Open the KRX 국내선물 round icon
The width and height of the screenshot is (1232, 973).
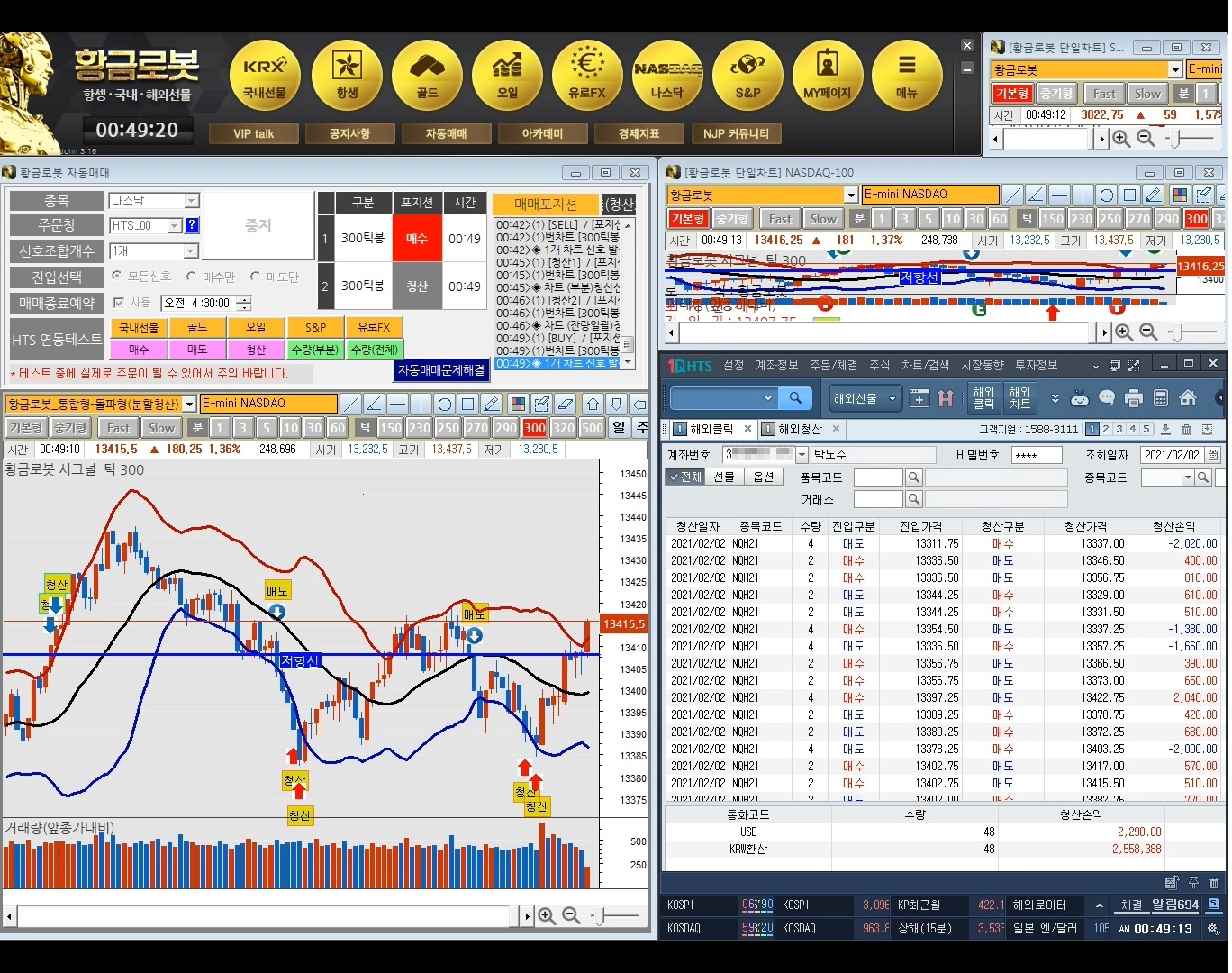coord(265,76)
